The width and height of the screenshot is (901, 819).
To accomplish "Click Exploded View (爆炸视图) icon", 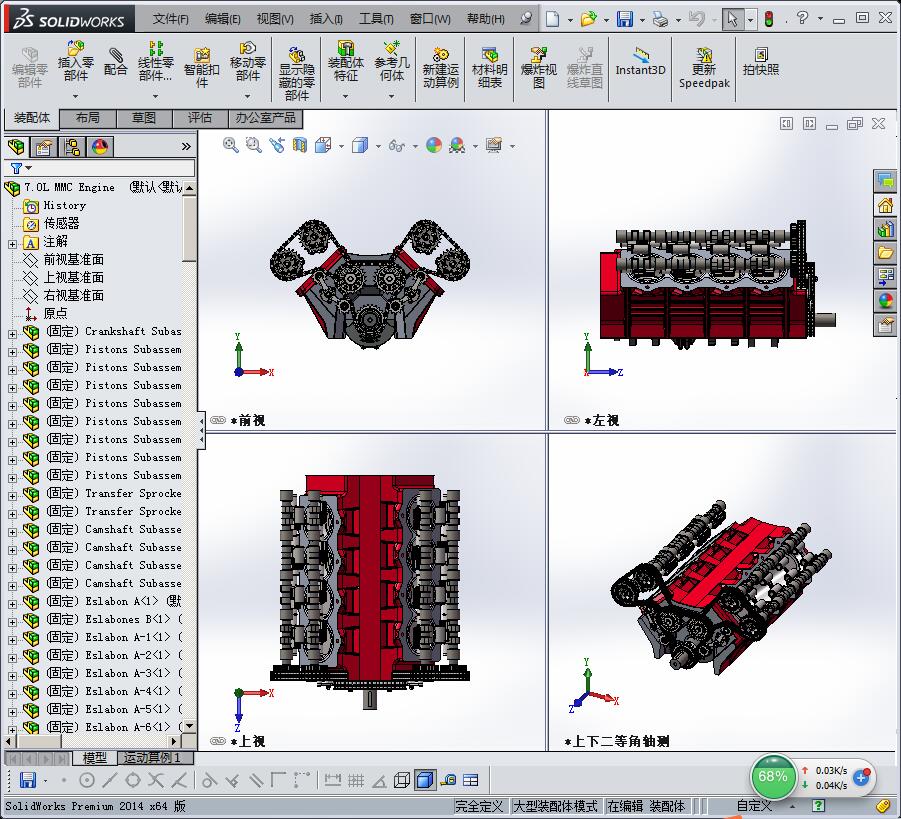I will tap(538, 55).
